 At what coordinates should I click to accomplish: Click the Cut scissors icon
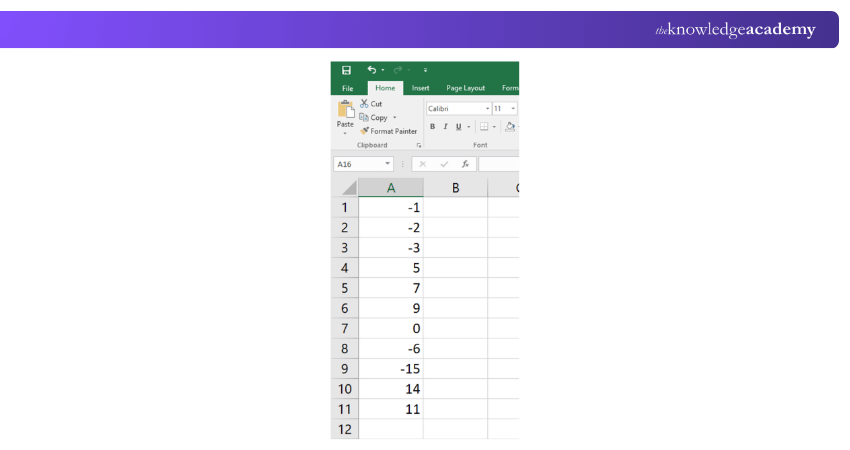tap(364, 104)
